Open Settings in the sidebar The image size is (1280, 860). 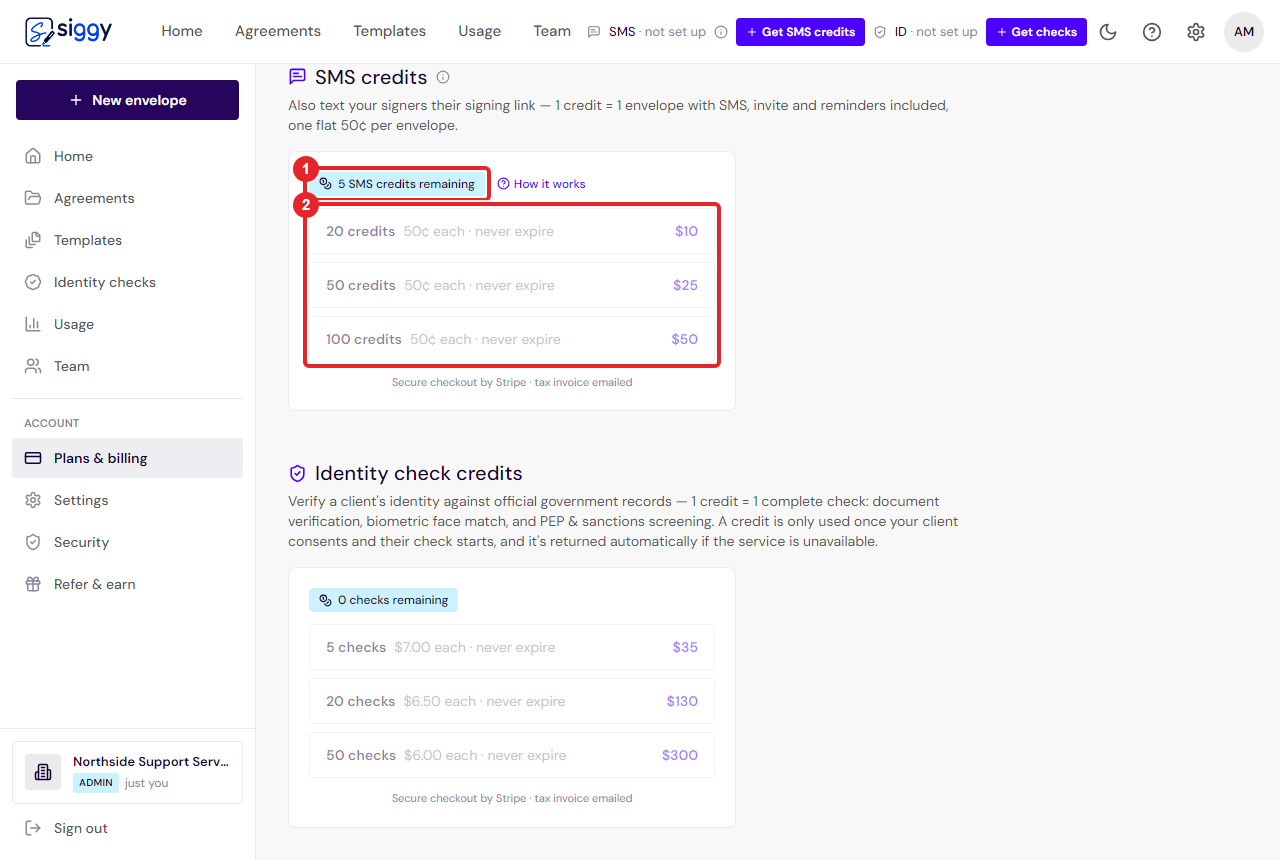pos(127,500)
